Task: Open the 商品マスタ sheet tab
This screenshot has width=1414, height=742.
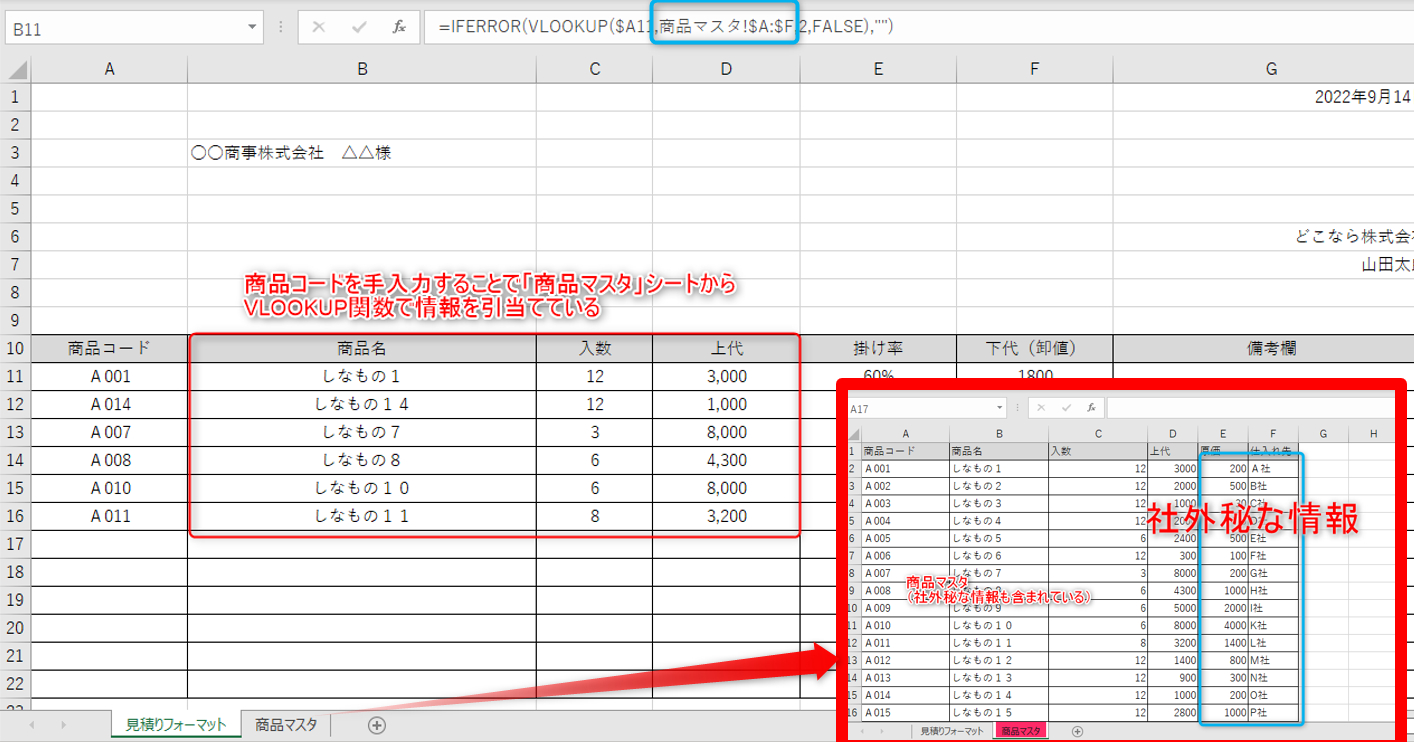Action: (286, 725)
